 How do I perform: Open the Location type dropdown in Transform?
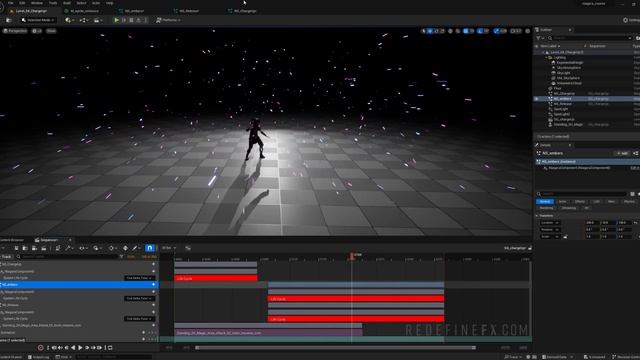pos(549,223)
